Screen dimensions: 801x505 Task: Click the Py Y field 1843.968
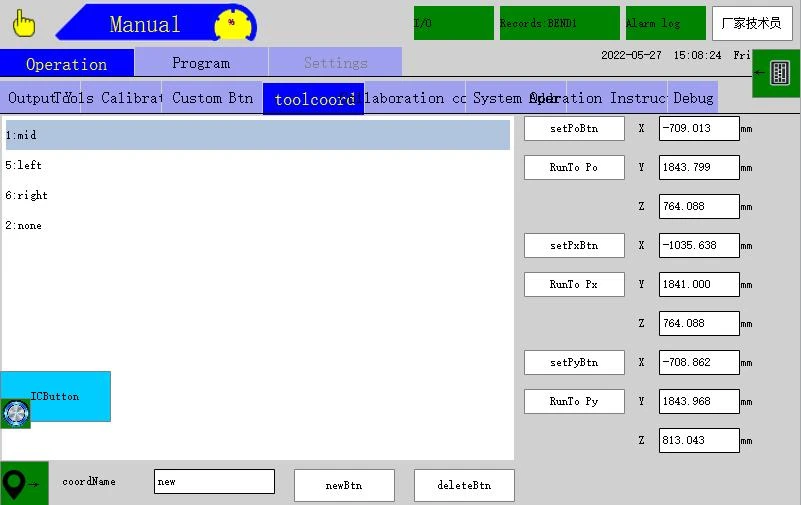tap(699, 401)
